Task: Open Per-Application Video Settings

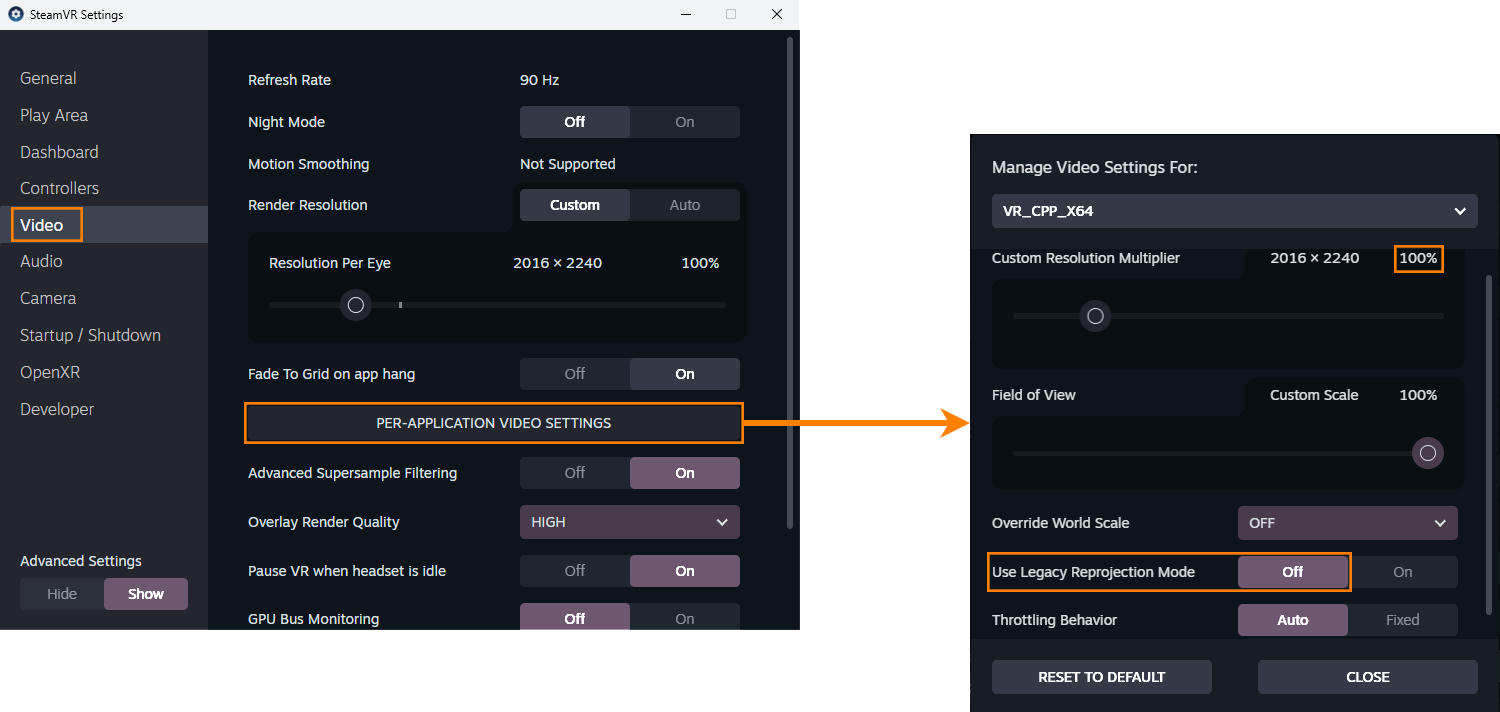Action: coord(493,423)
